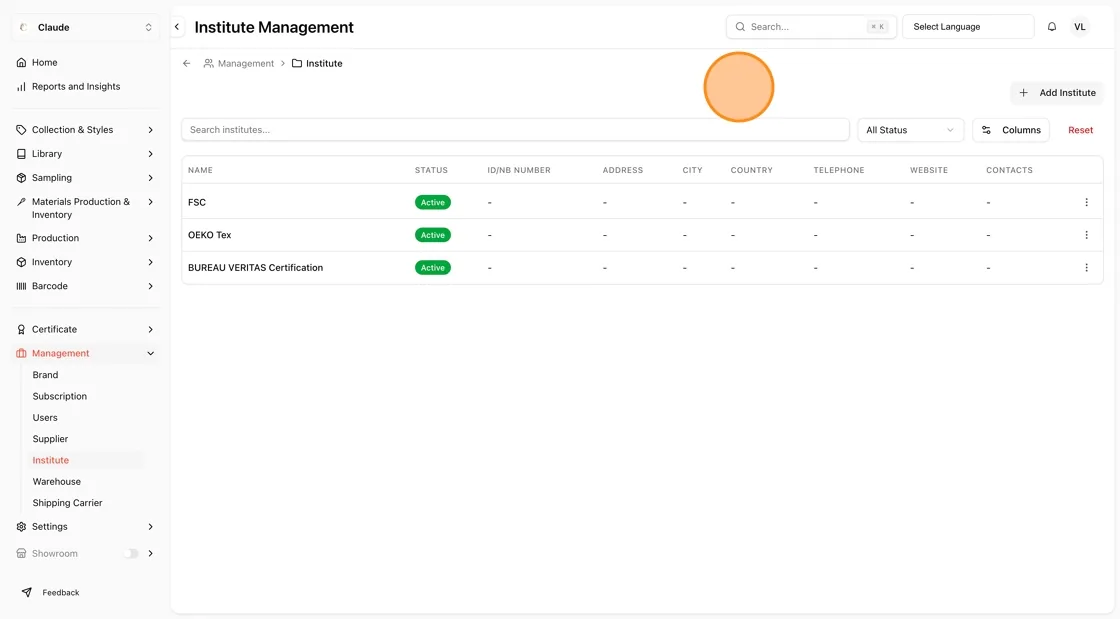Expand the Inventory chevron
Image resolution: width=1120 pixels, height=619 pixels.
pyautogui.click(x=150, y=262)
